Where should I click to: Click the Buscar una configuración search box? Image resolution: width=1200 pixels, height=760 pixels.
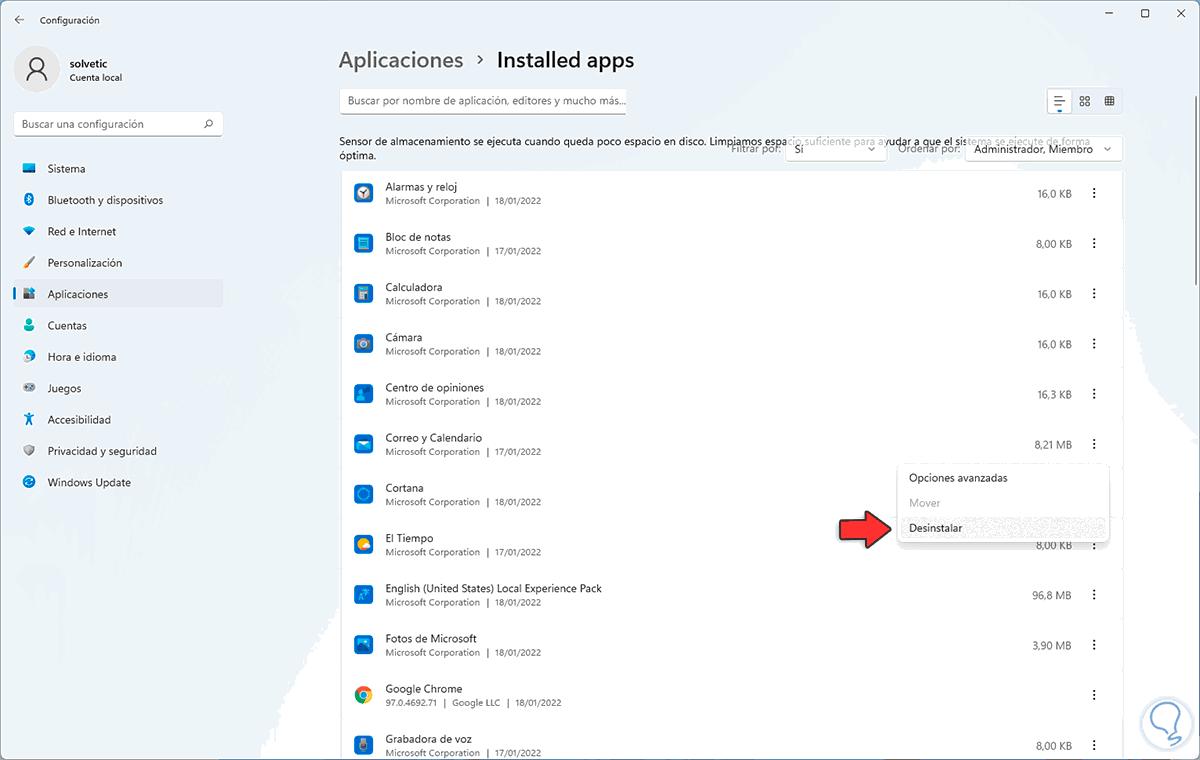(x=110, y=124)
